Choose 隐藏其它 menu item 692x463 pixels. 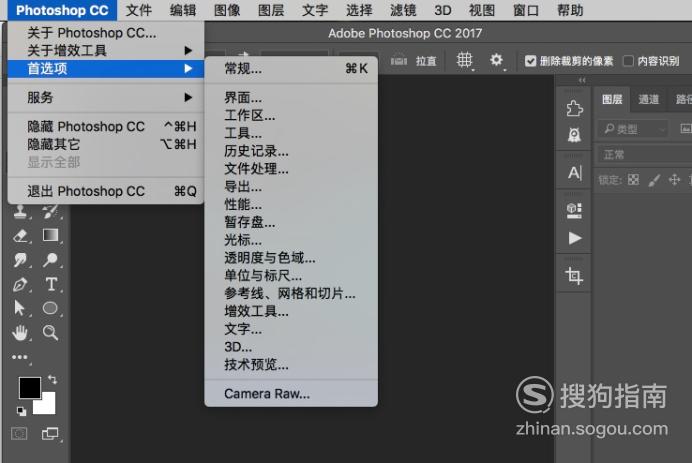pos(105,144)
